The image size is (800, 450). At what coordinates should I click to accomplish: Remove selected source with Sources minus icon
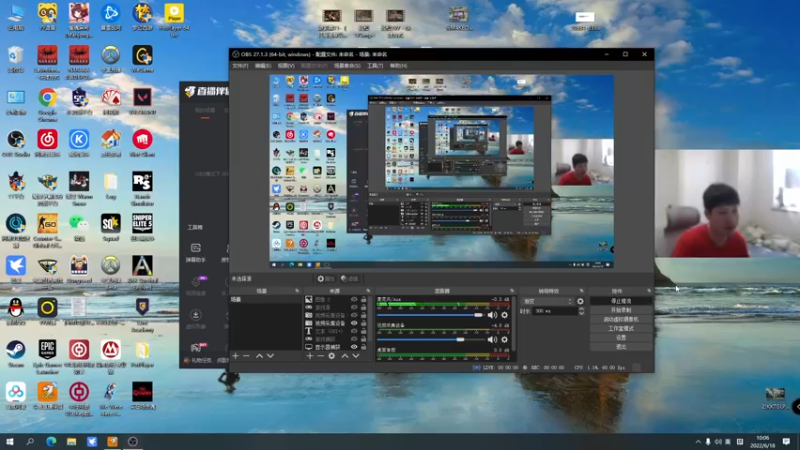click(x=320, y=356)
